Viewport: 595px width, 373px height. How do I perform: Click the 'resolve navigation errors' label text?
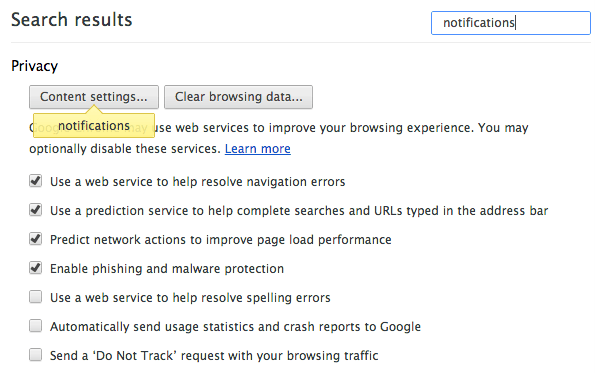[x=198, y=182]
